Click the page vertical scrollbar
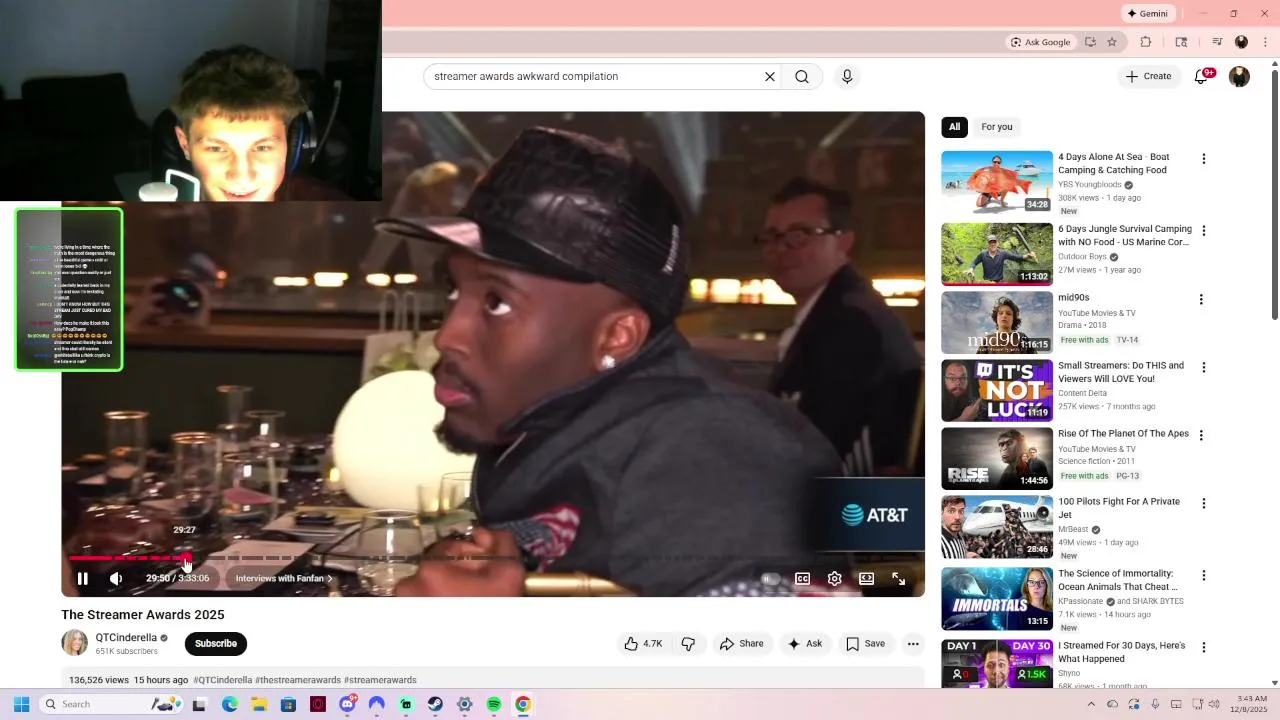The width and height of the screenshot is (1280, 720). coord(1274,195)
